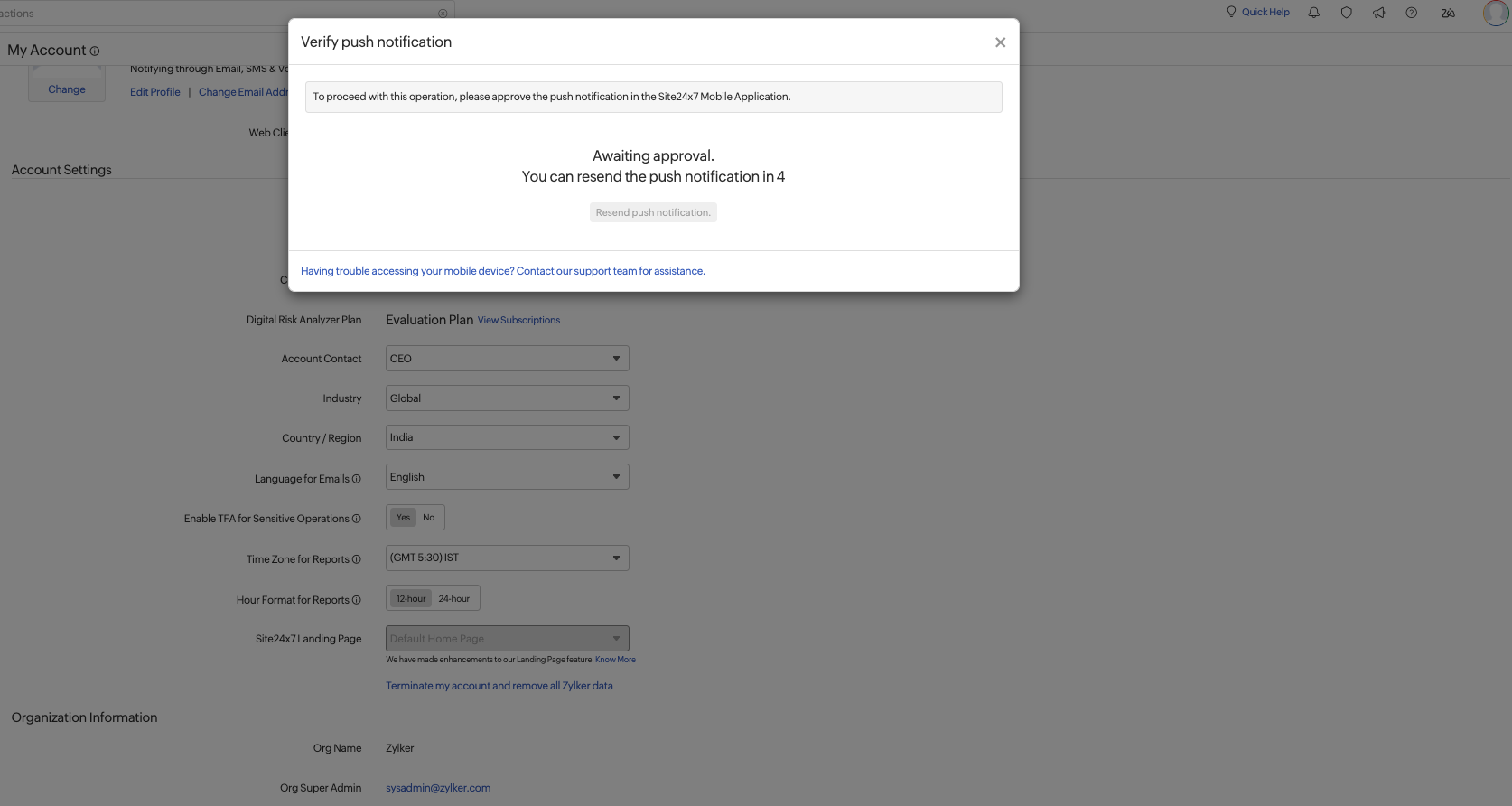This screenshot has height=806, width=1512.
Task: Click the My Account info icon
Action: click(95, 52)
